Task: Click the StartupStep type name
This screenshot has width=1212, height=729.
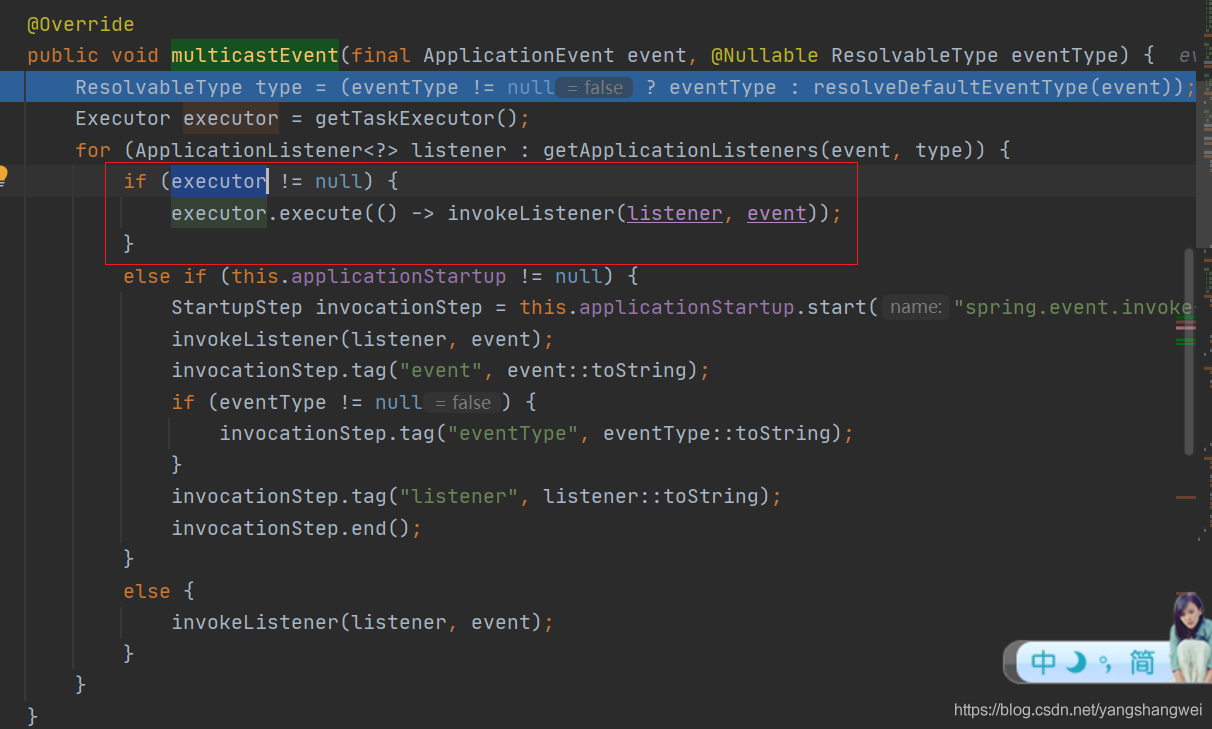Action: [237, 307]
